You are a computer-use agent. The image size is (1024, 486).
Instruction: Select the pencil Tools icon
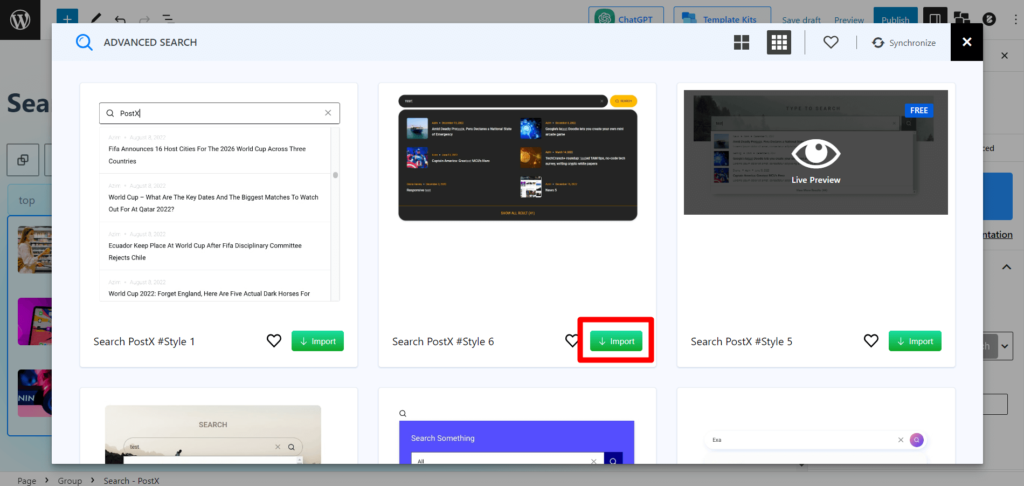95,18
